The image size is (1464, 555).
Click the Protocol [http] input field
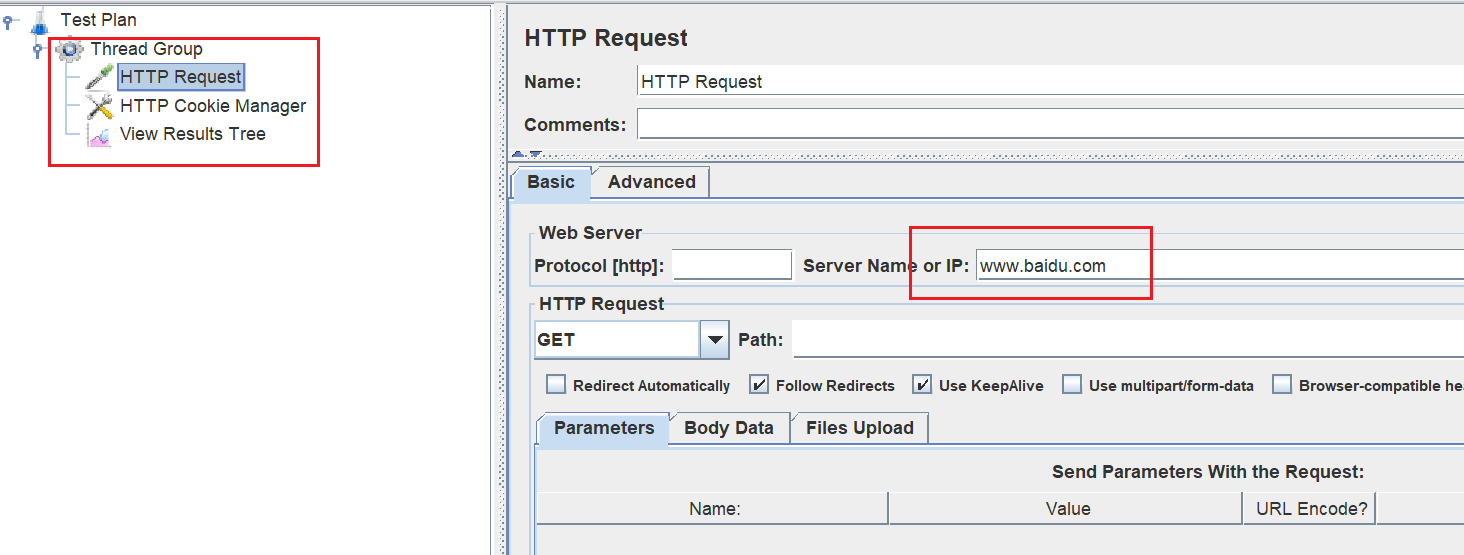tap(733, 265)
